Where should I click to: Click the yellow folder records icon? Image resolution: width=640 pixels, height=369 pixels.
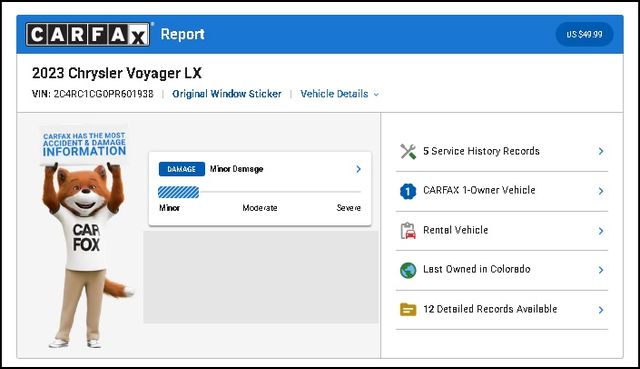coord(408,310)
